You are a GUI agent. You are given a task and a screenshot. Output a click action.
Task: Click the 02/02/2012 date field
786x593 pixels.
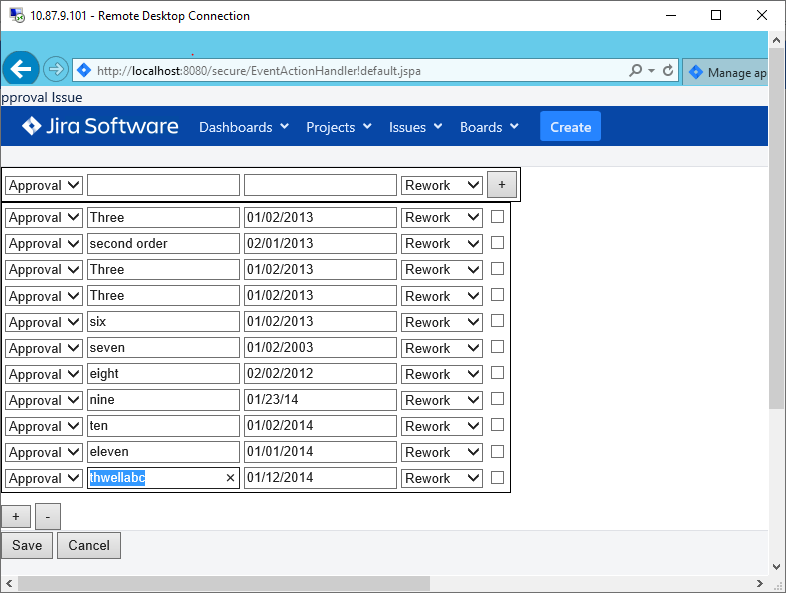point(320,373)
